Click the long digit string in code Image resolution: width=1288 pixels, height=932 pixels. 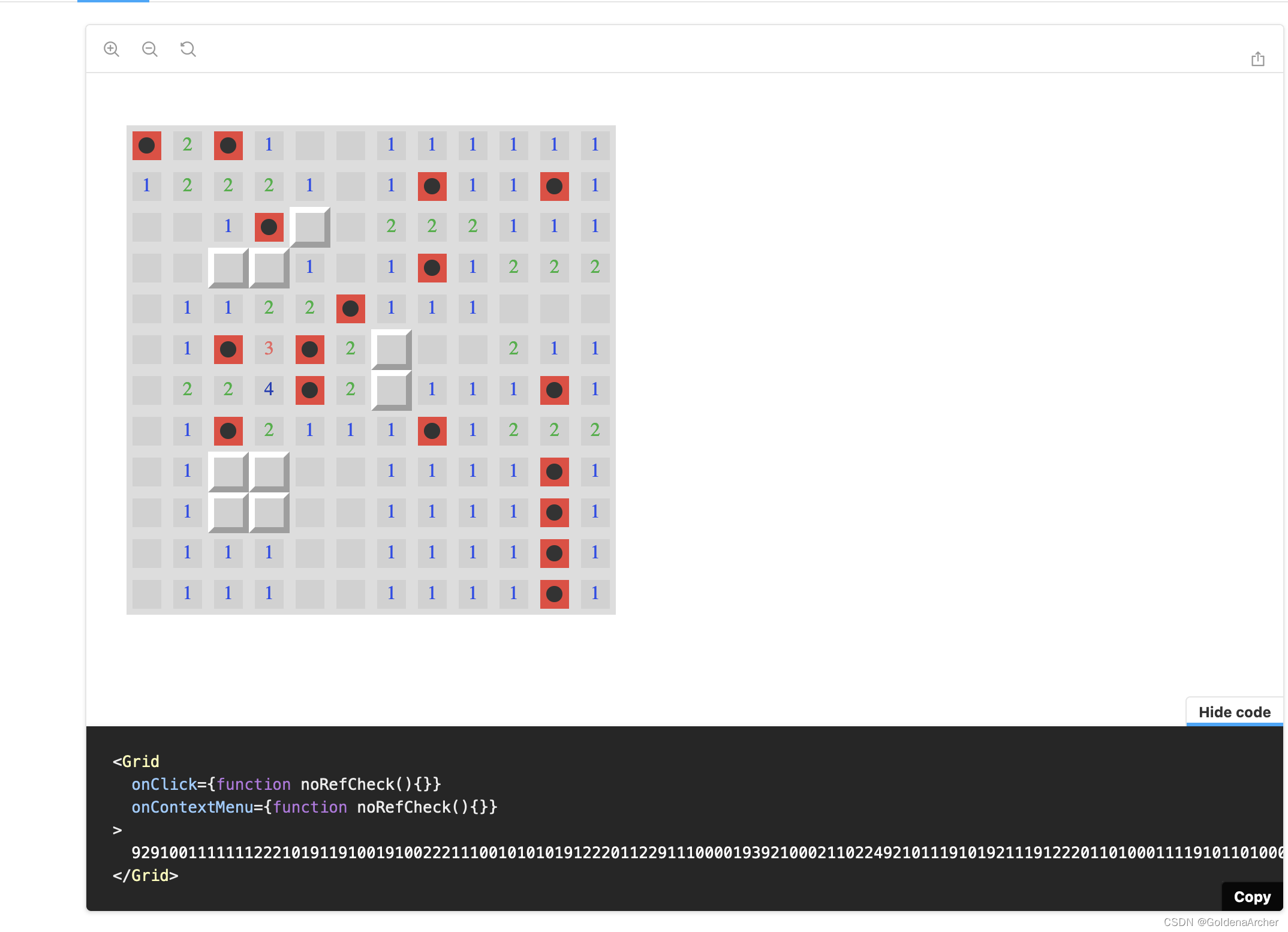[707, 853]
